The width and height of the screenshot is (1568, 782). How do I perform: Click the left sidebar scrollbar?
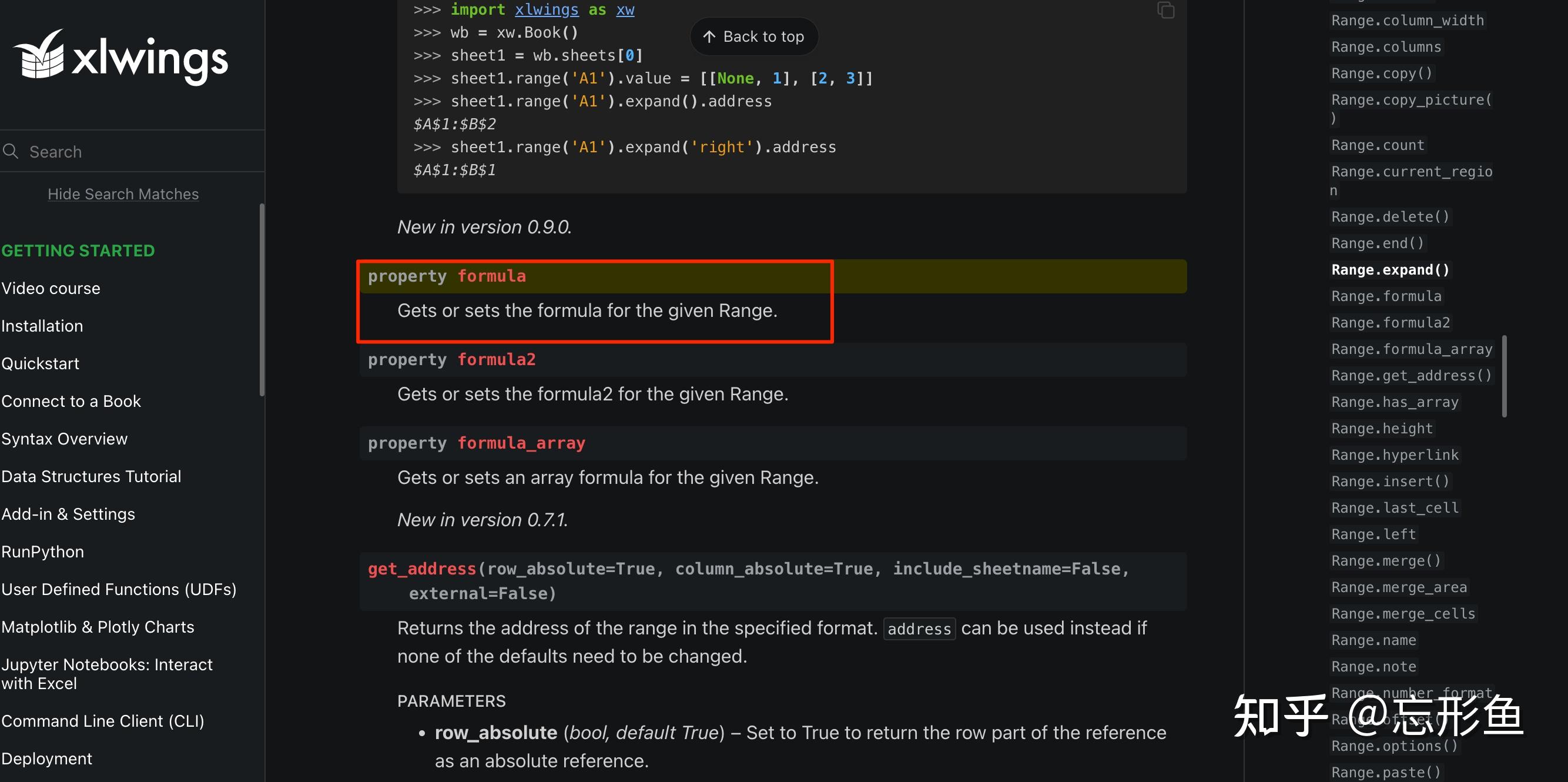point(262,300)
